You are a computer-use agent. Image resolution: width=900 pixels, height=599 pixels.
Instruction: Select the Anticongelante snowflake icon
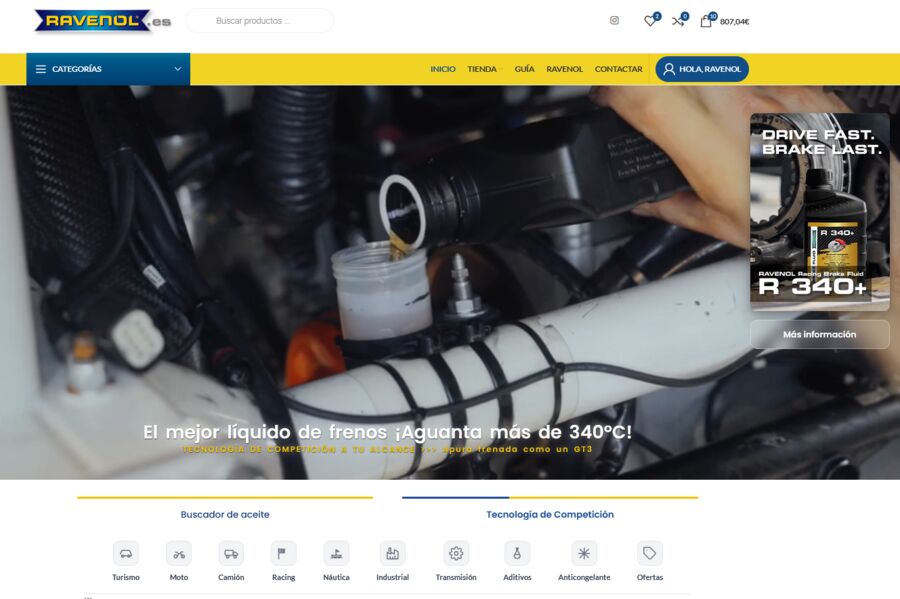[584, 554]
